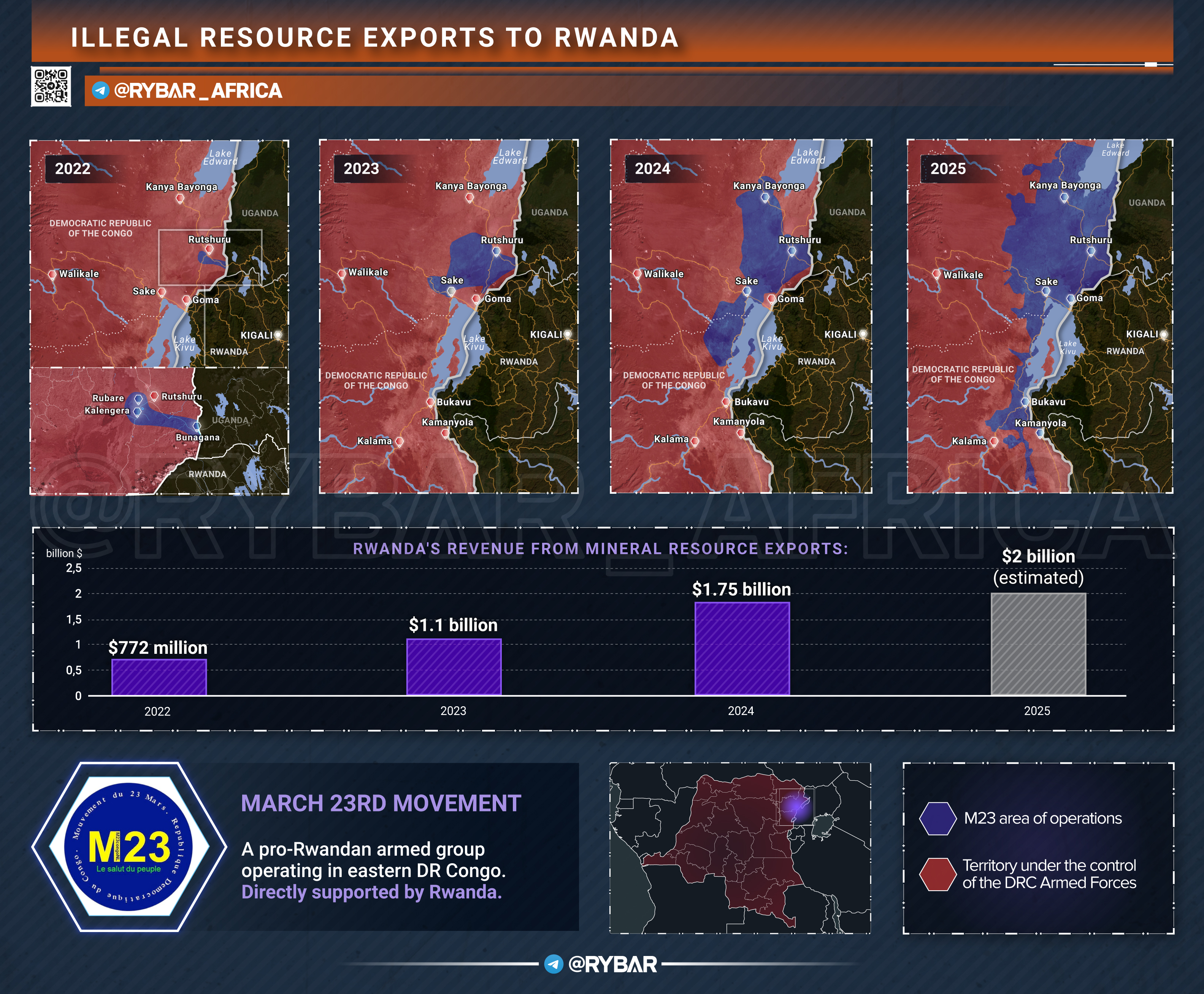
Task: Click the Kigali marker on the 2022 map
Action: [x=278, y=335]
